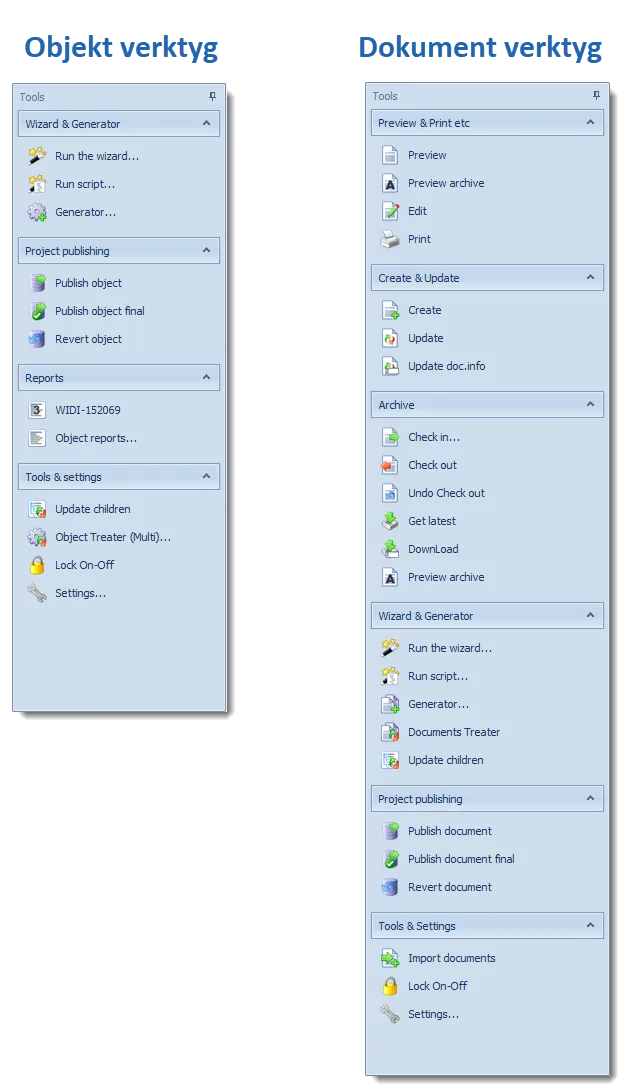Collapse Project publishing in Dokument verktyg panel

591,798
